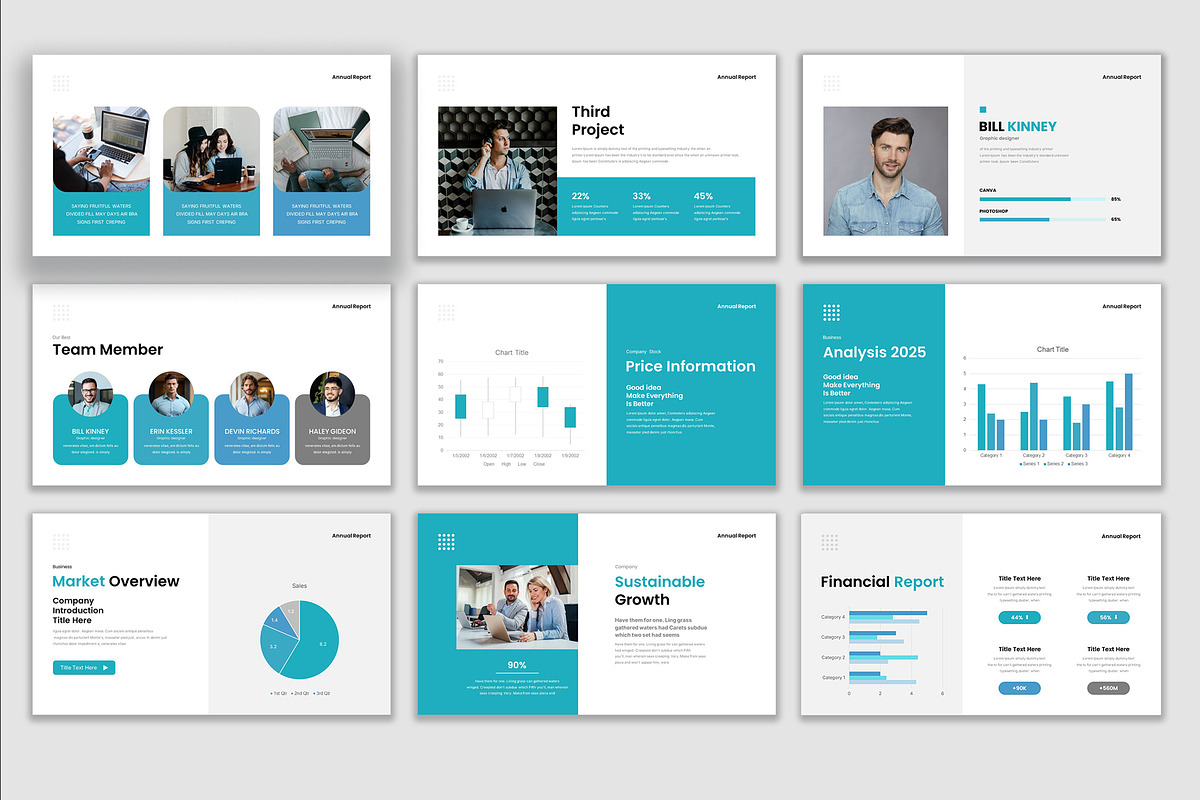Select Haley Gideon's round avatar
Image resolution: width=1200 pixels, height=800 pixels.
pos(332,394)
